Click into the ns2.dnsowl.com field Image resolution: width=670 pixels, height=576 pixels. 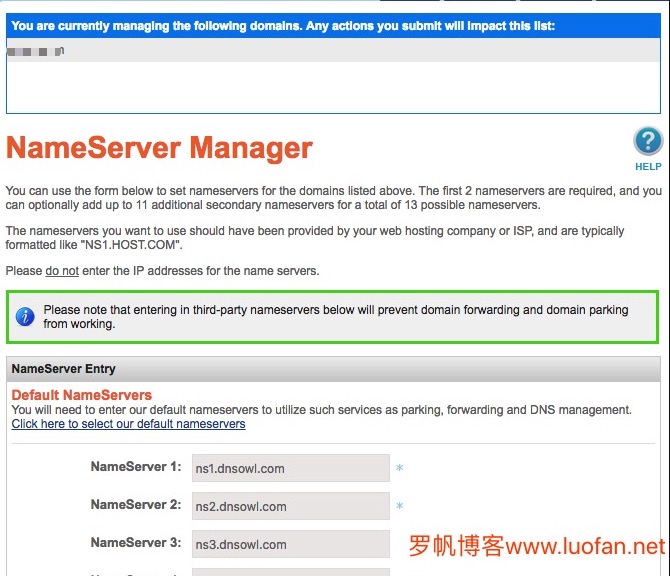(x=291, y=506)
